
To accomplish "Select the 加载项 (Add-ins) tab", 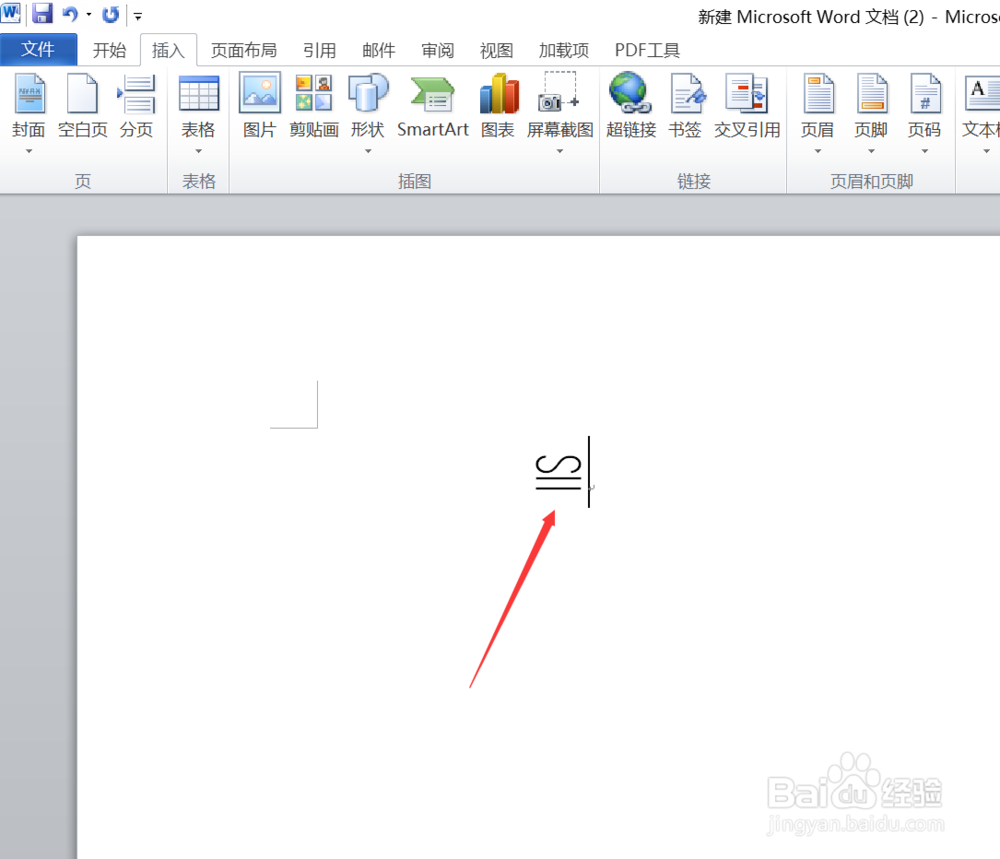I will (564, 50).
